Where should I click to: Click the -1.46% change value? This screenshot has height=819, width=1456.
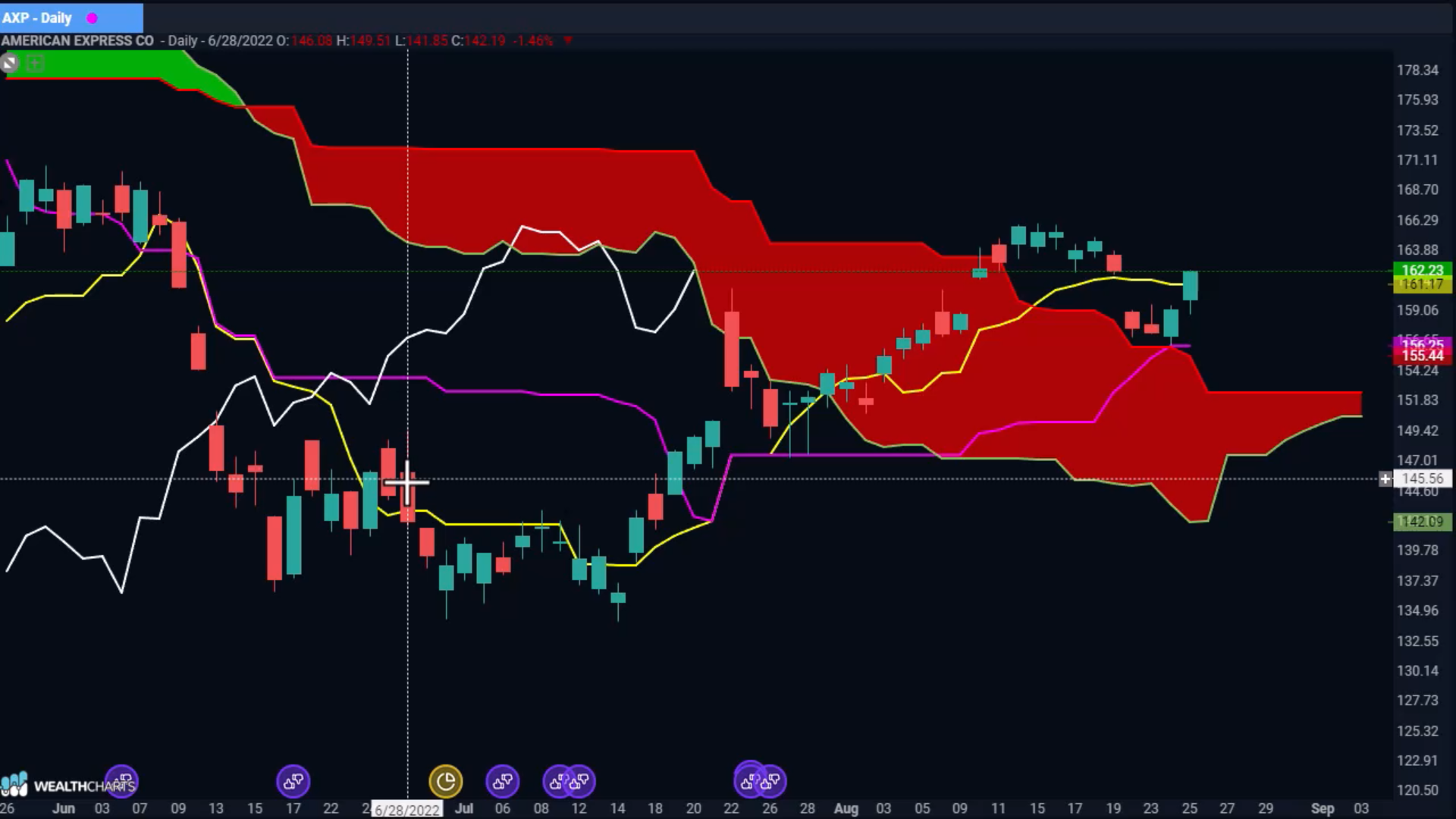pos(533,41)
